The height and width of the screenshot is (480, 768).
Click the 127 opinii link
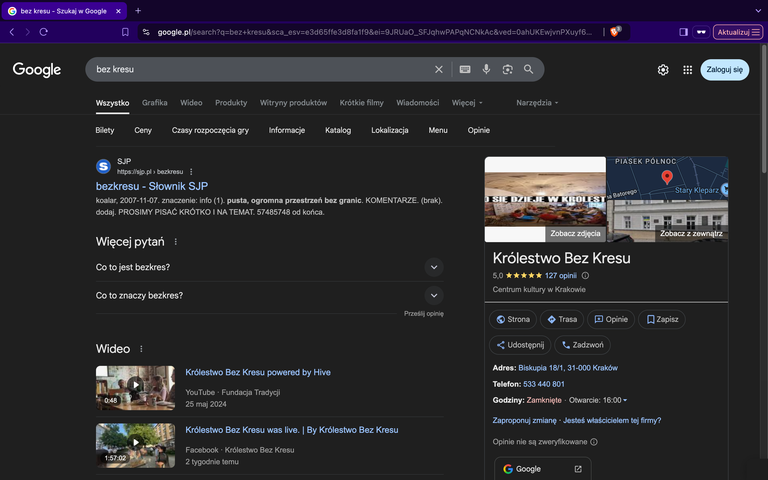560,276
